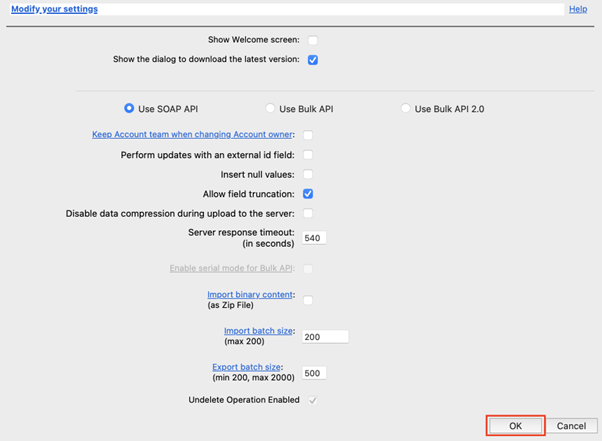Click Export batch size input field
This screenshot has width=602, height=441.
[314, 373]
